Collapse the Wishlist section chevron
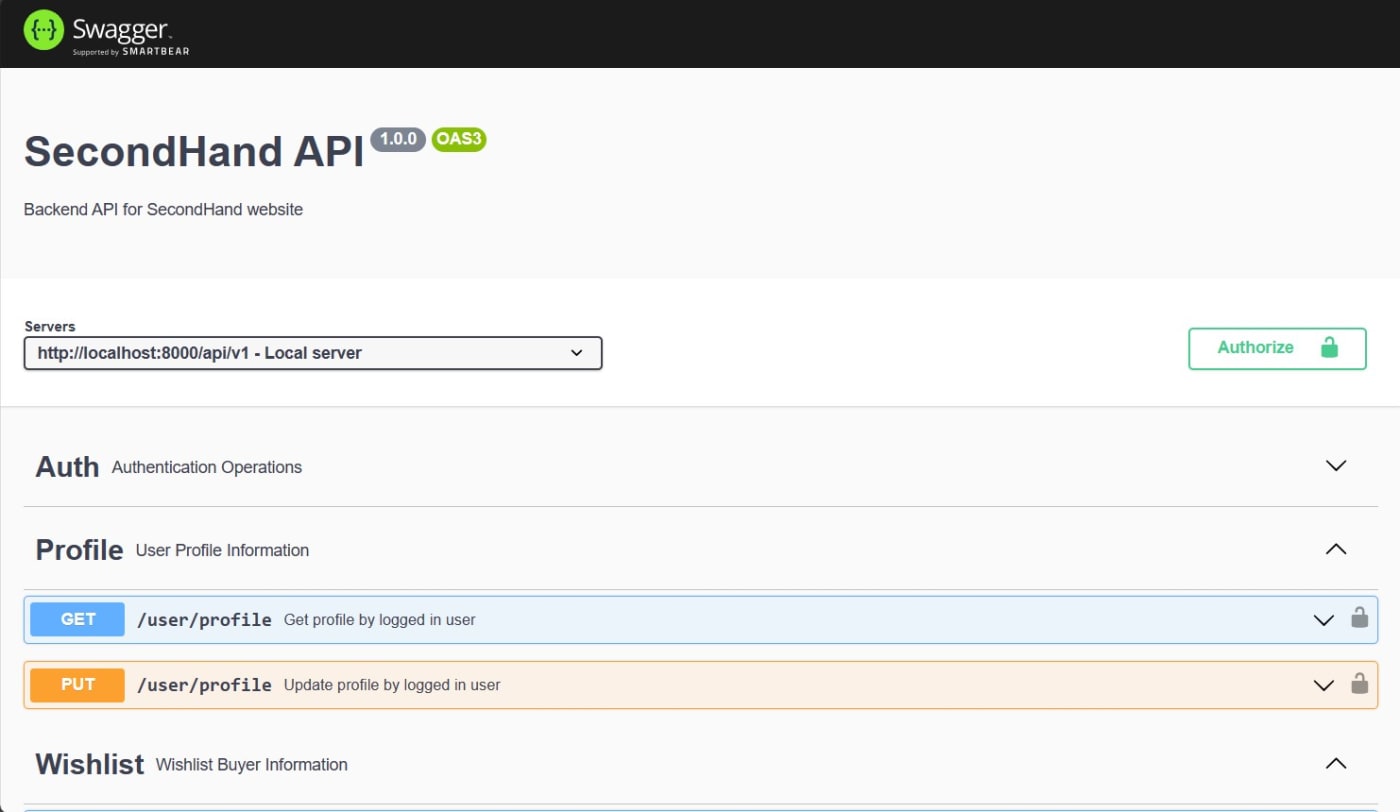 pos(1336,763)
